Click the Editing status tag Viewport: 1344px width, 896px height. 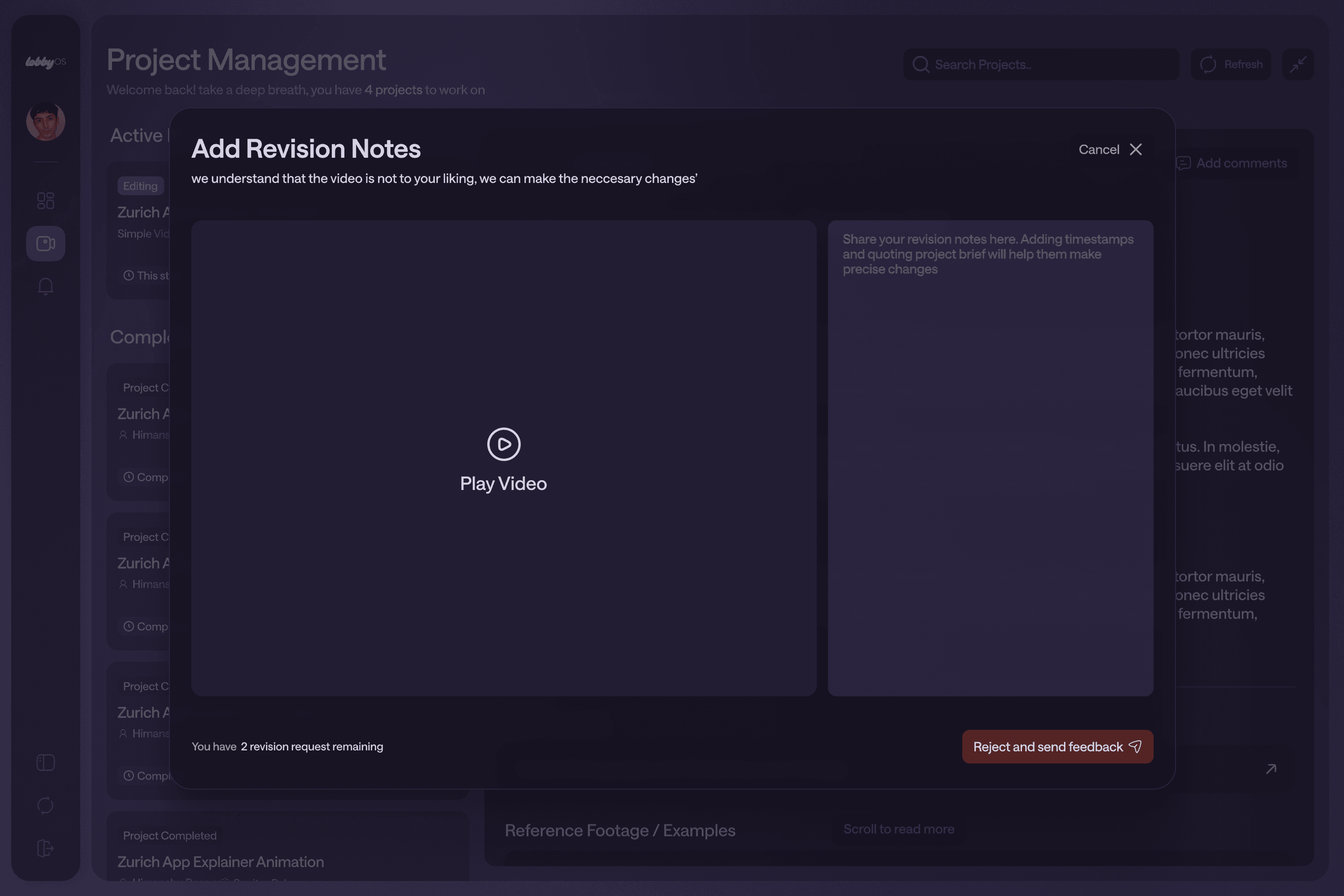click(140, 186)
